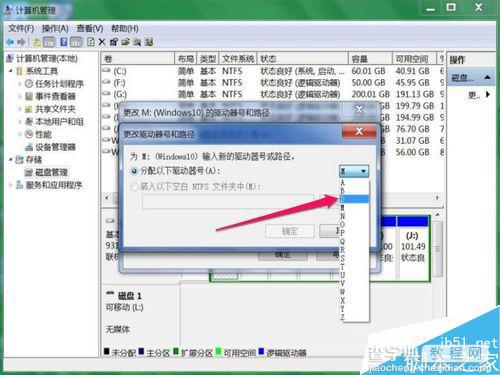Collapse the 系统工具 tree node arrow
500x375 pixels.
[x=11, y=71]
